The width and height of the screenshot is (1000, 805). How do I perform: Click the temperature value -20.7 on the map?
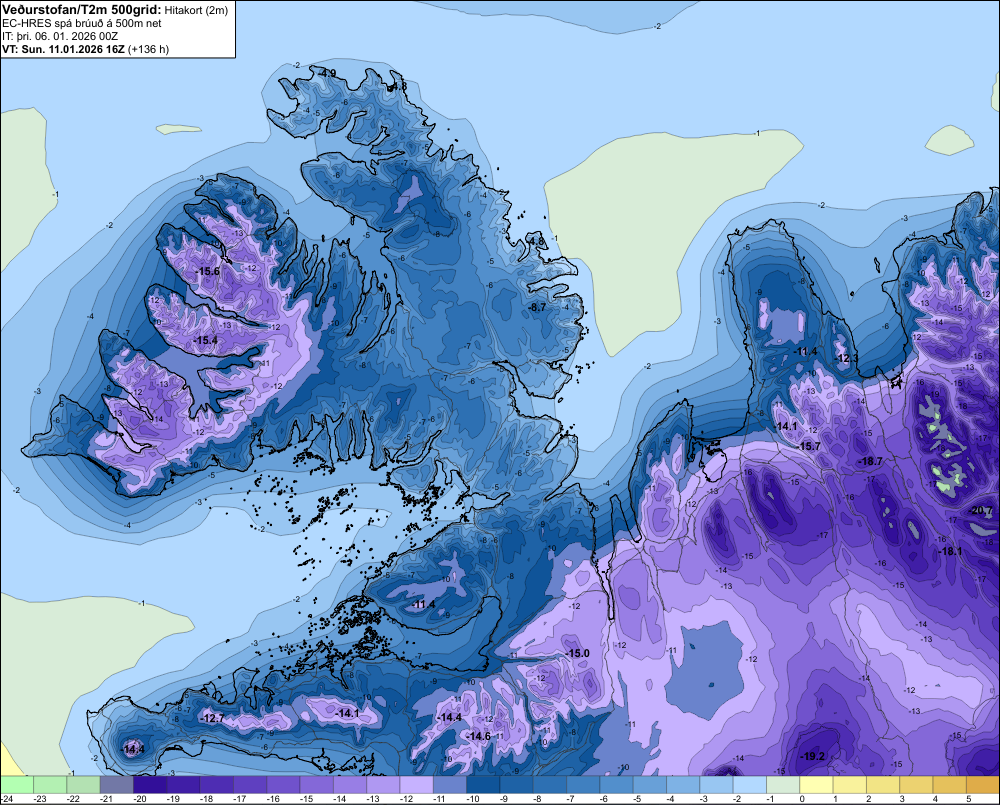tap(981, 511)
